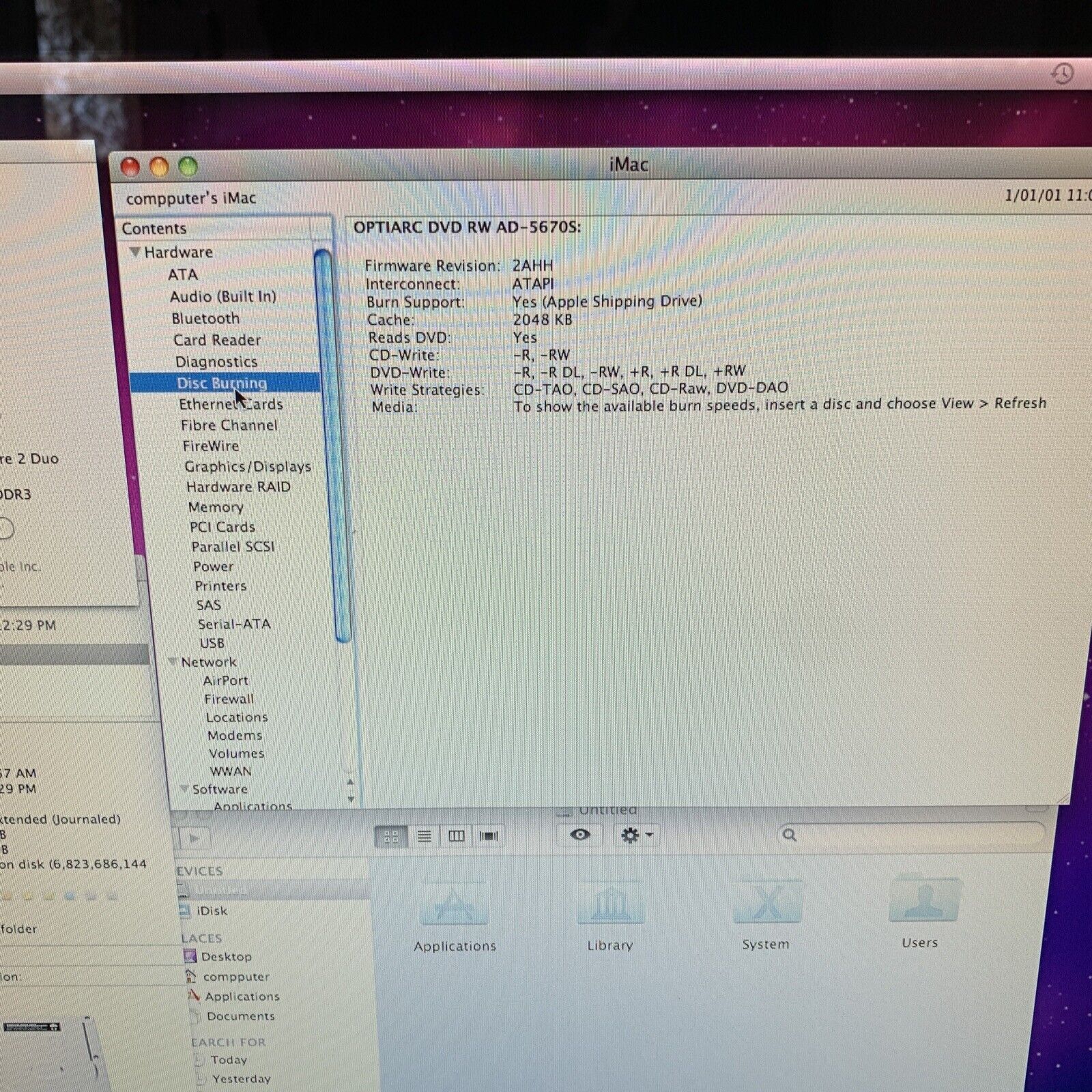The width and height of the screenshot is (1092, 1092).
Task: Open Desktop from Finder sidebar
Action: pos(226,957)
